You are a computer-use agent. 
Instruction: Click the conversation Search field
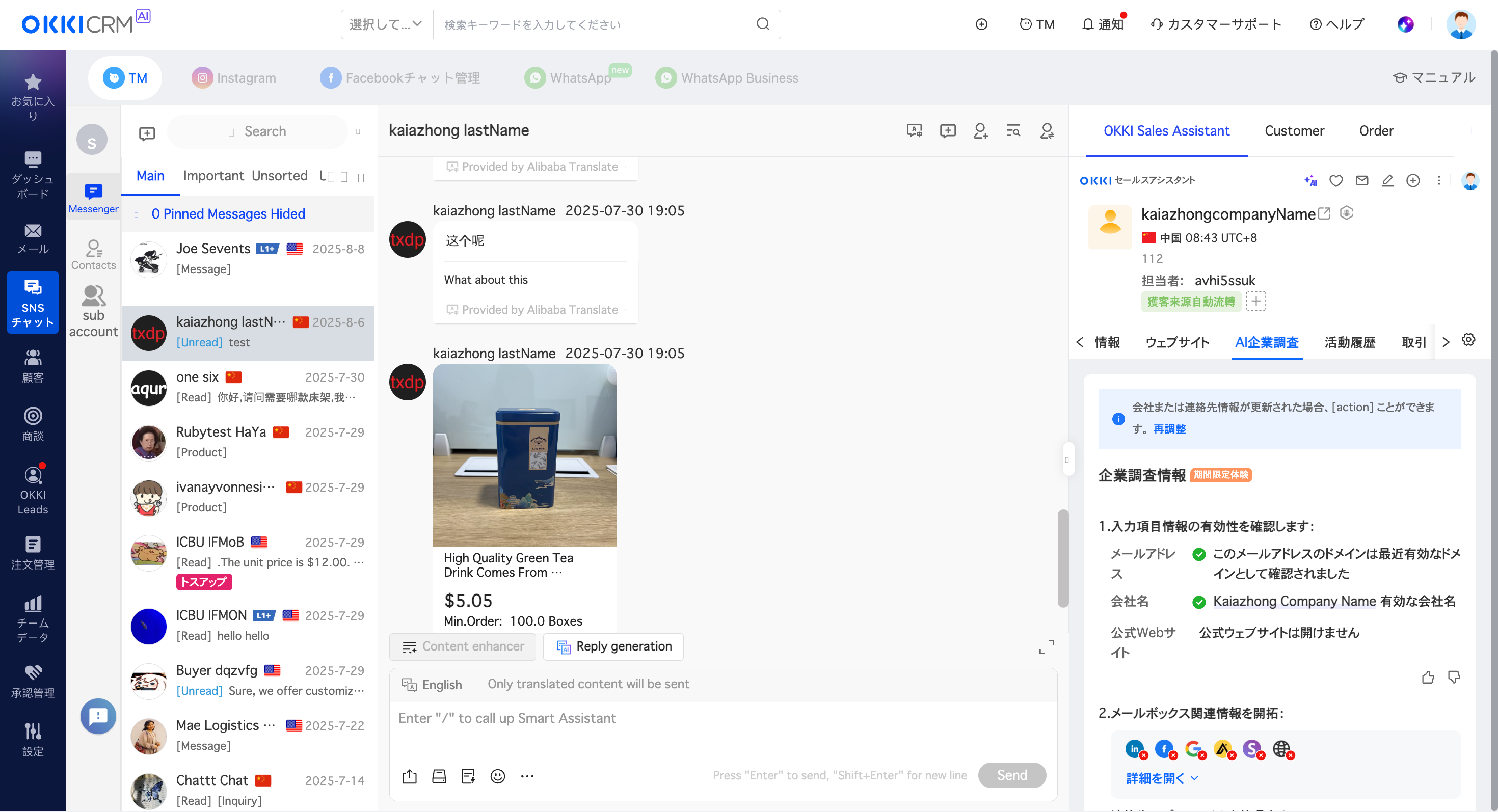(258, 131)
